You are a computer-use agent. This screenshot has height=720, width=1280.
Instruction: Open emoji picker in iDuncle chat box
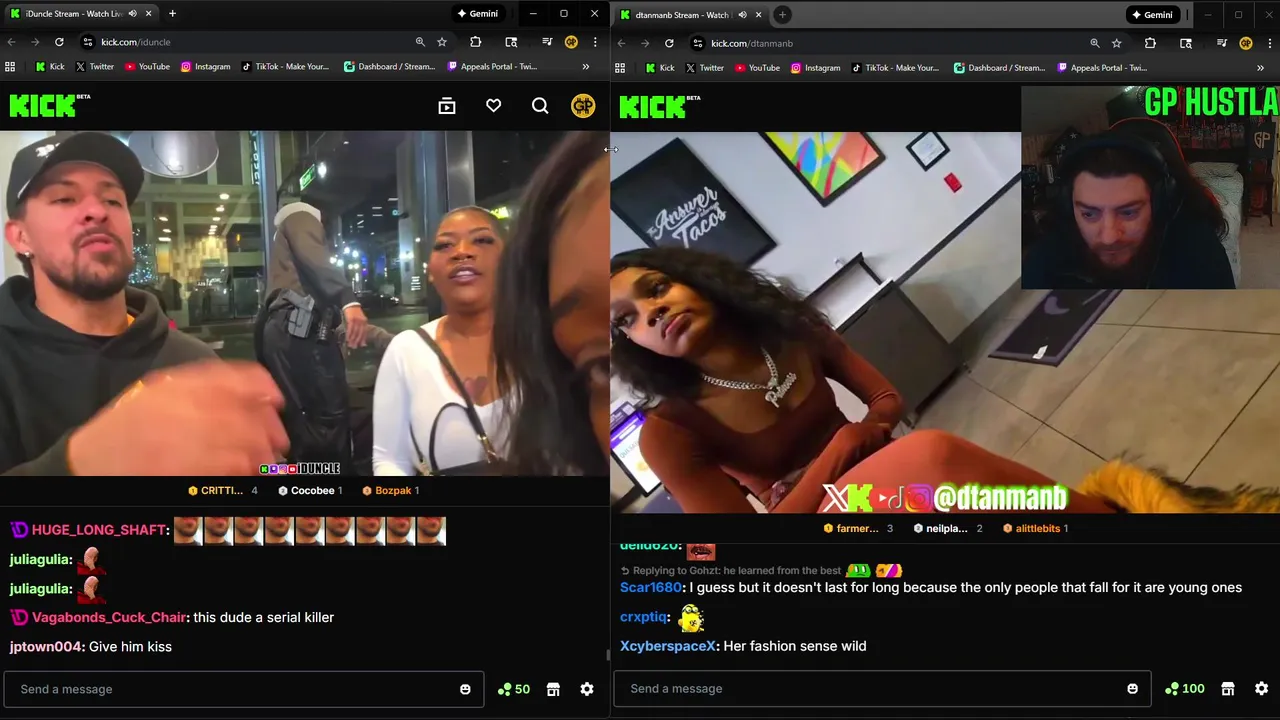[x=465, y=689]
